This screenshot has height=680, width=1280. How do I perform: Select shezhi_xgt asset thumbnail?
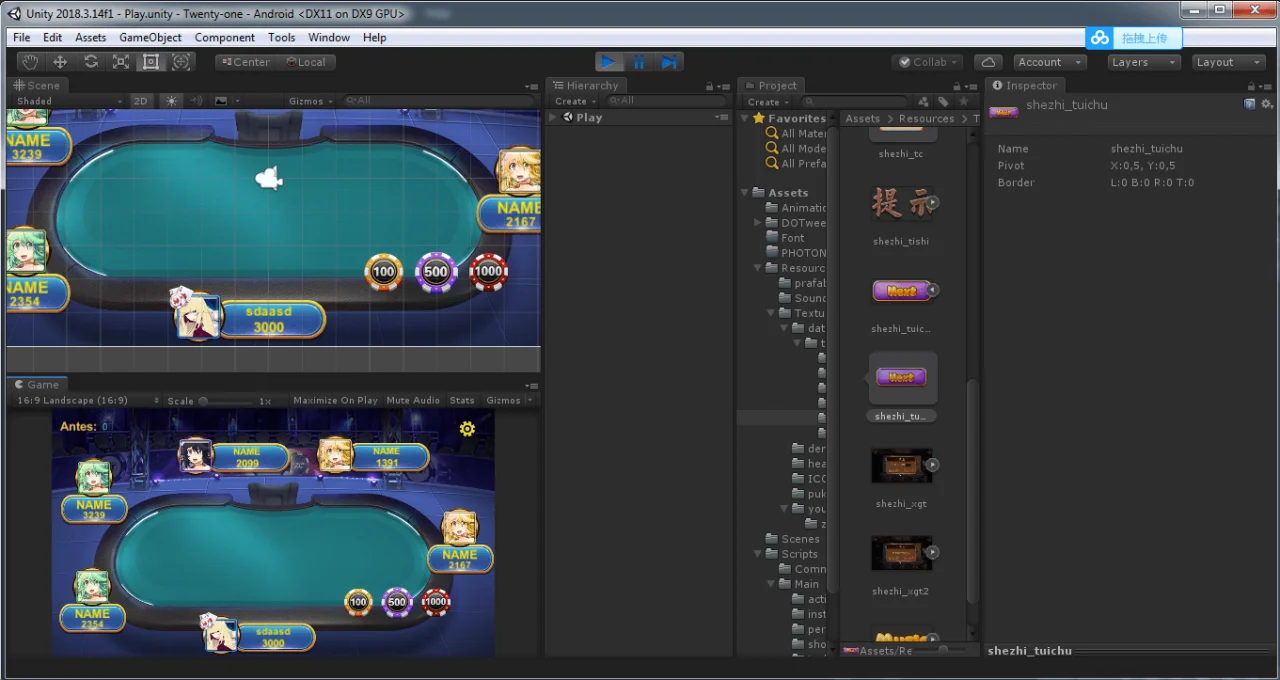point(901,466)
